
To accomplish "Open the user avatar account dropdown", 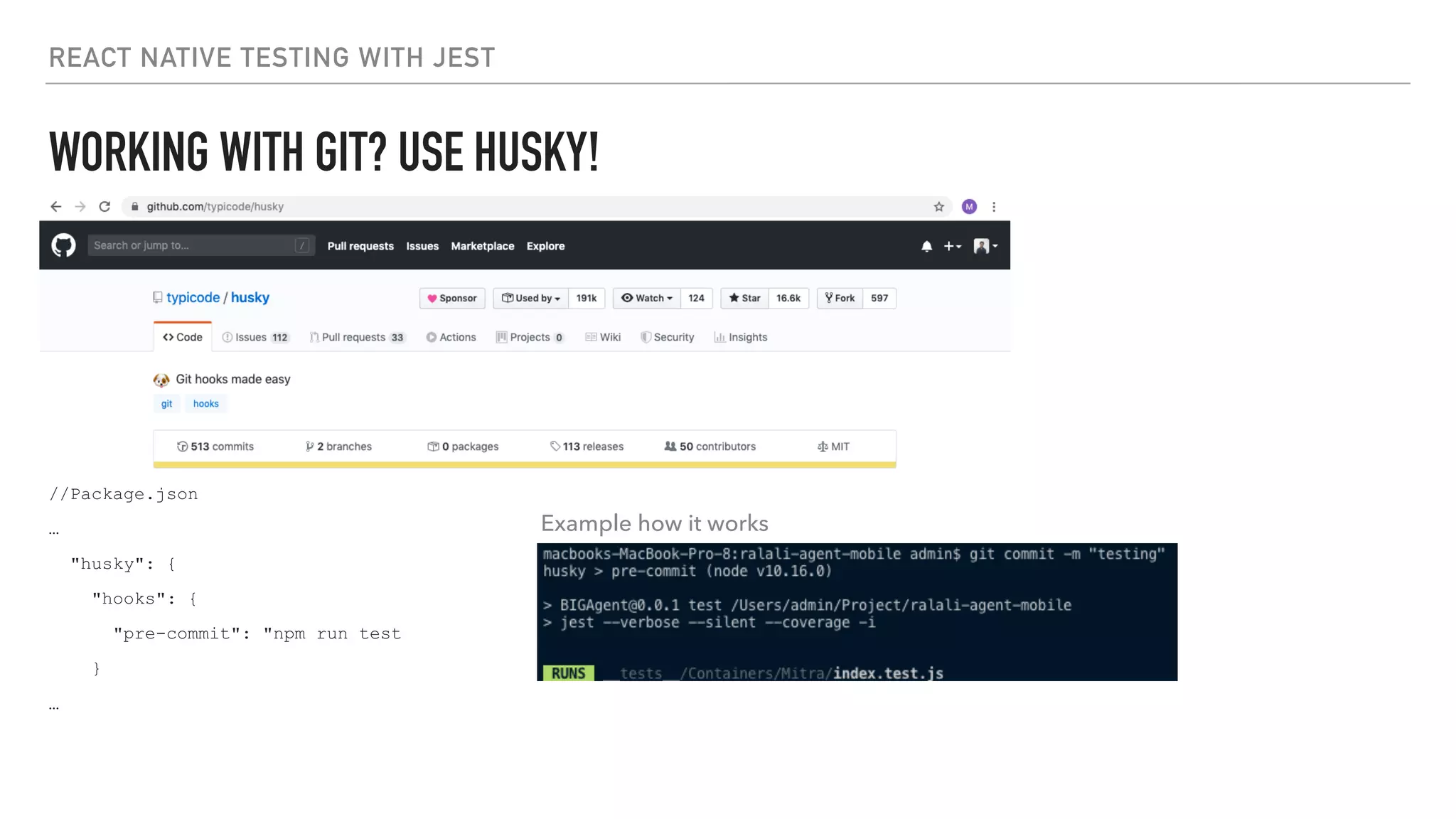I will click(x=985, y=246).
